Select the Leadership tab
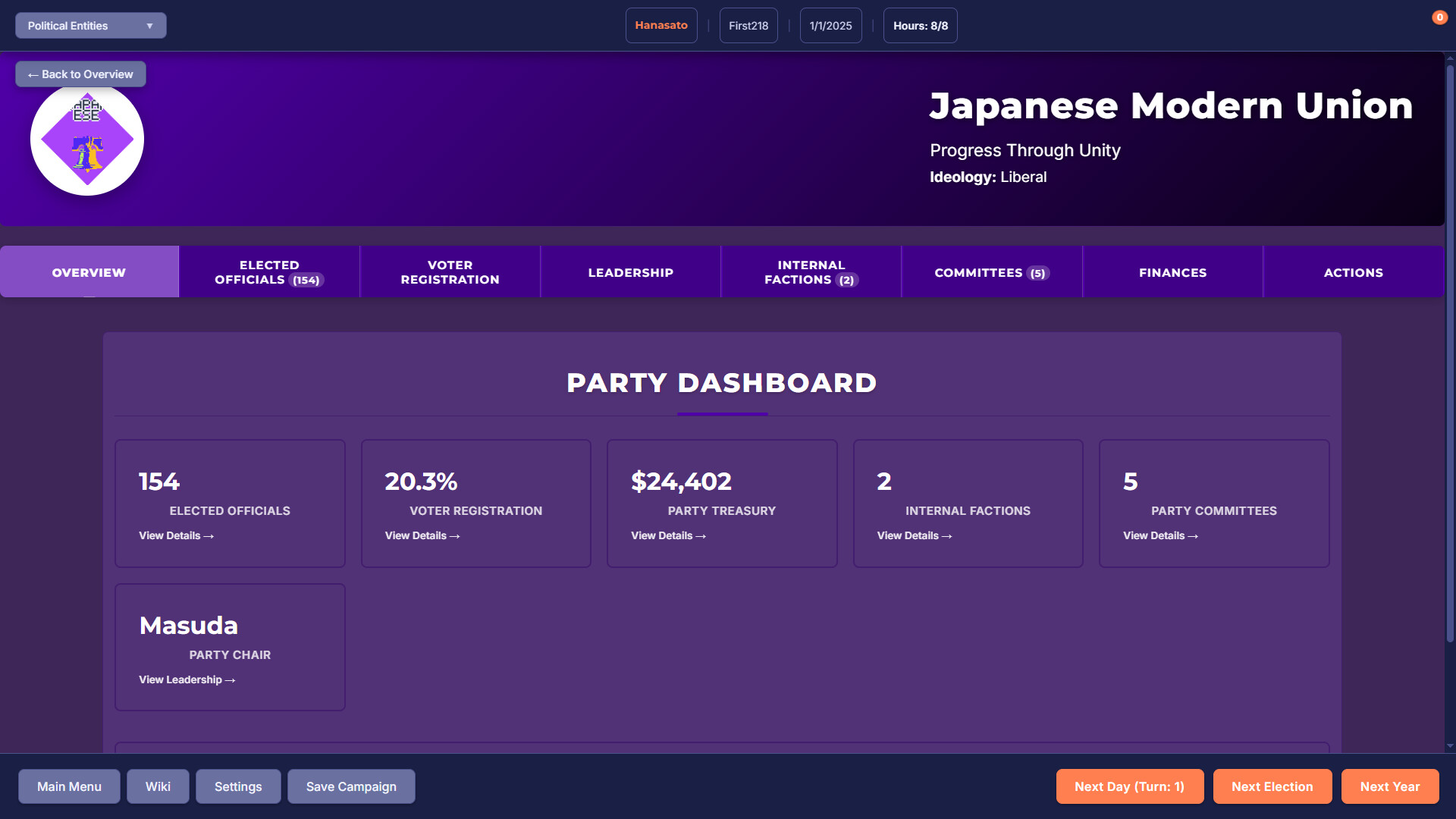Viewport: 1456px width, 819px height. [629, 271]
